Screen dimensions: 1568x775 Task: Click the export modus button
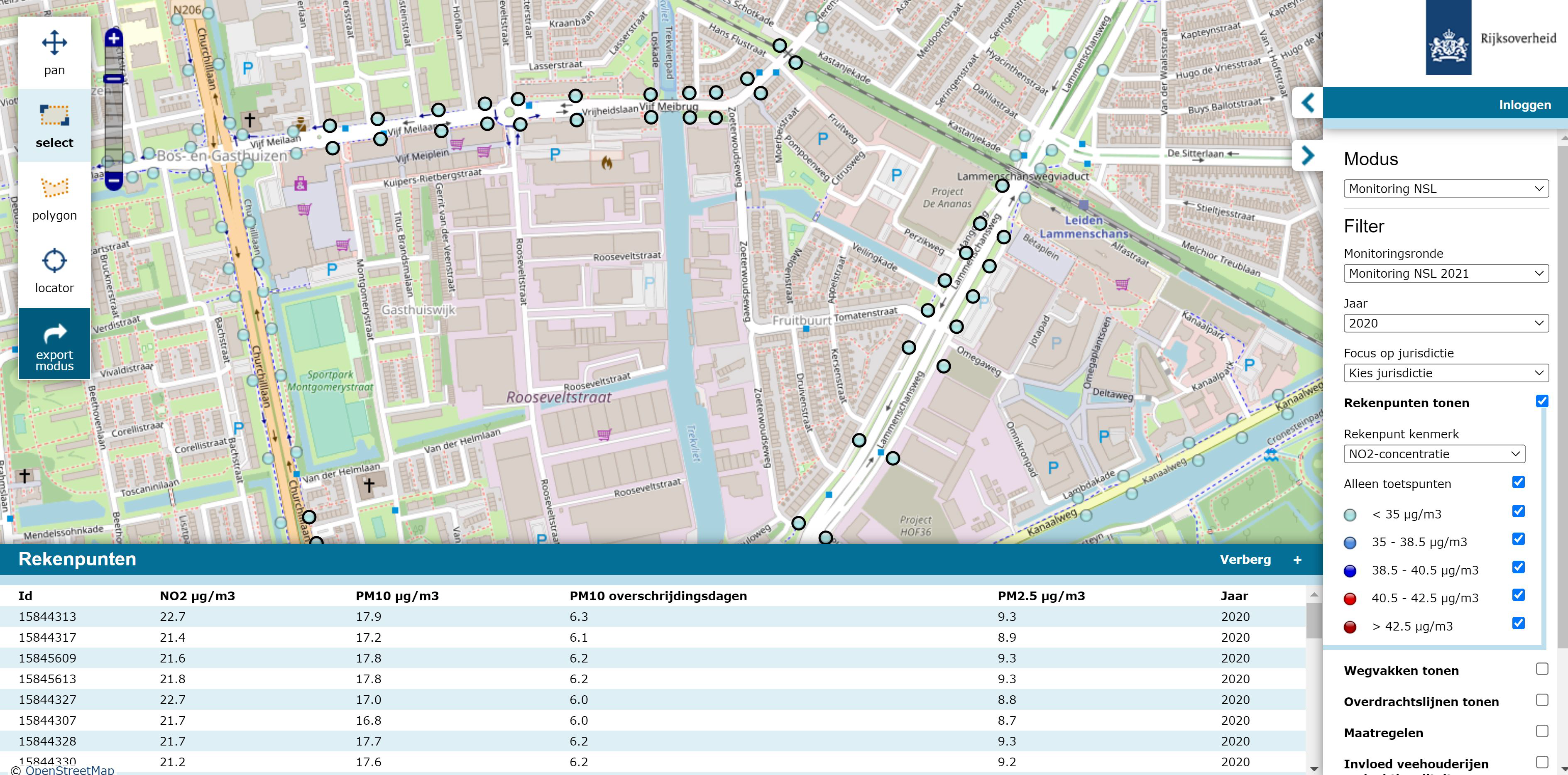[x=54, y=343]
